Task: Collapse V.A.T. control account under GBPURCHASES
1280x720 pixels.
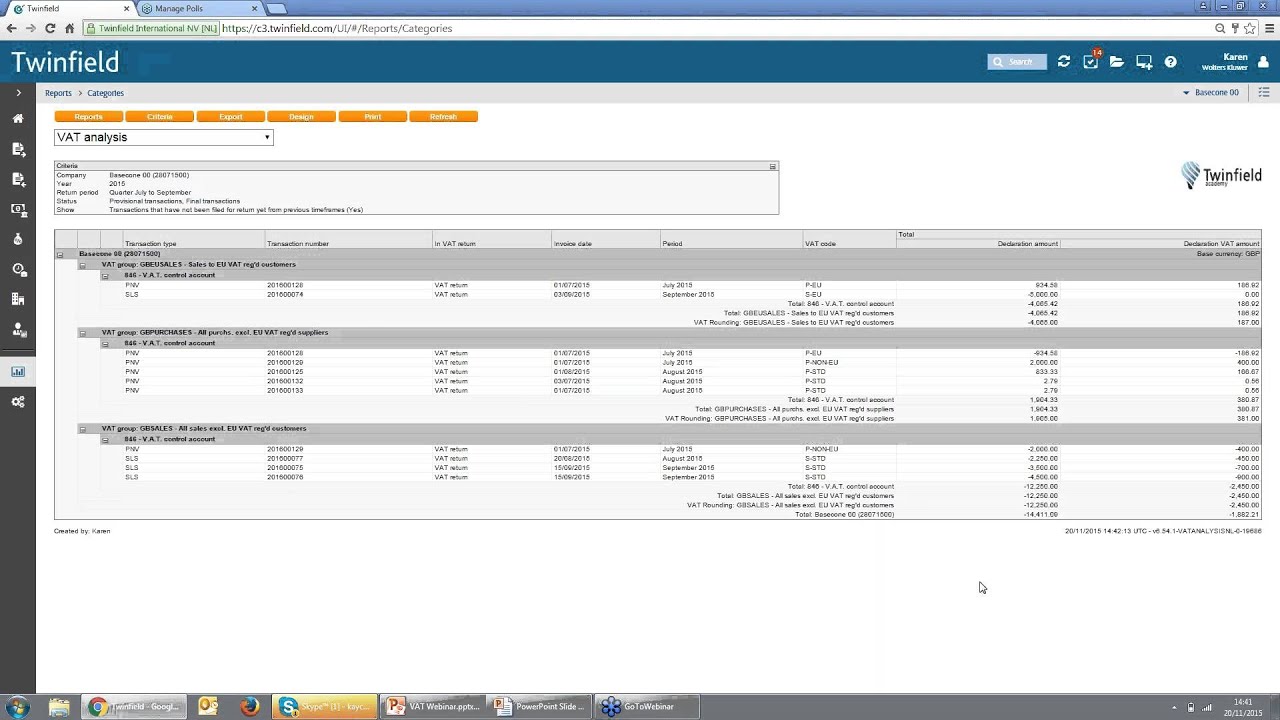Action: (x=104, y=343)
